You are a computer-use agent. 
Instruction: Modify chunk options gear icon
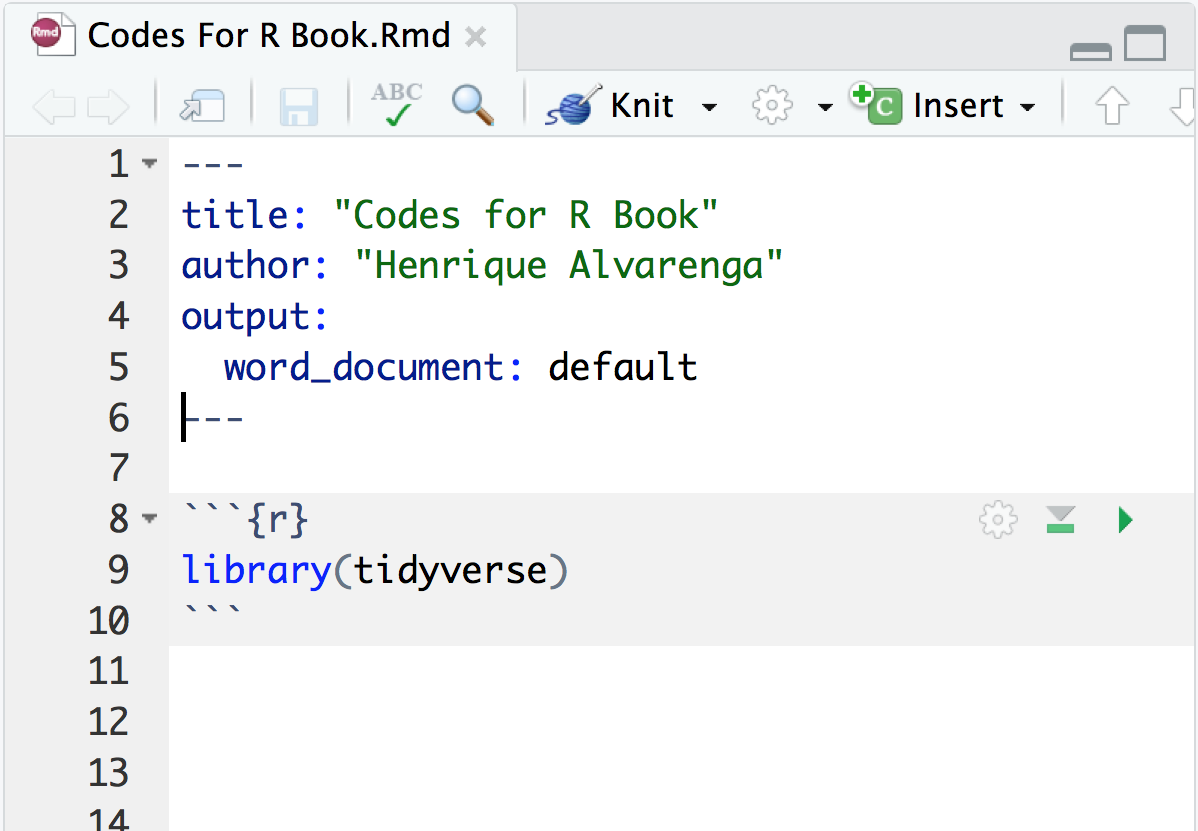coord(998,520)
